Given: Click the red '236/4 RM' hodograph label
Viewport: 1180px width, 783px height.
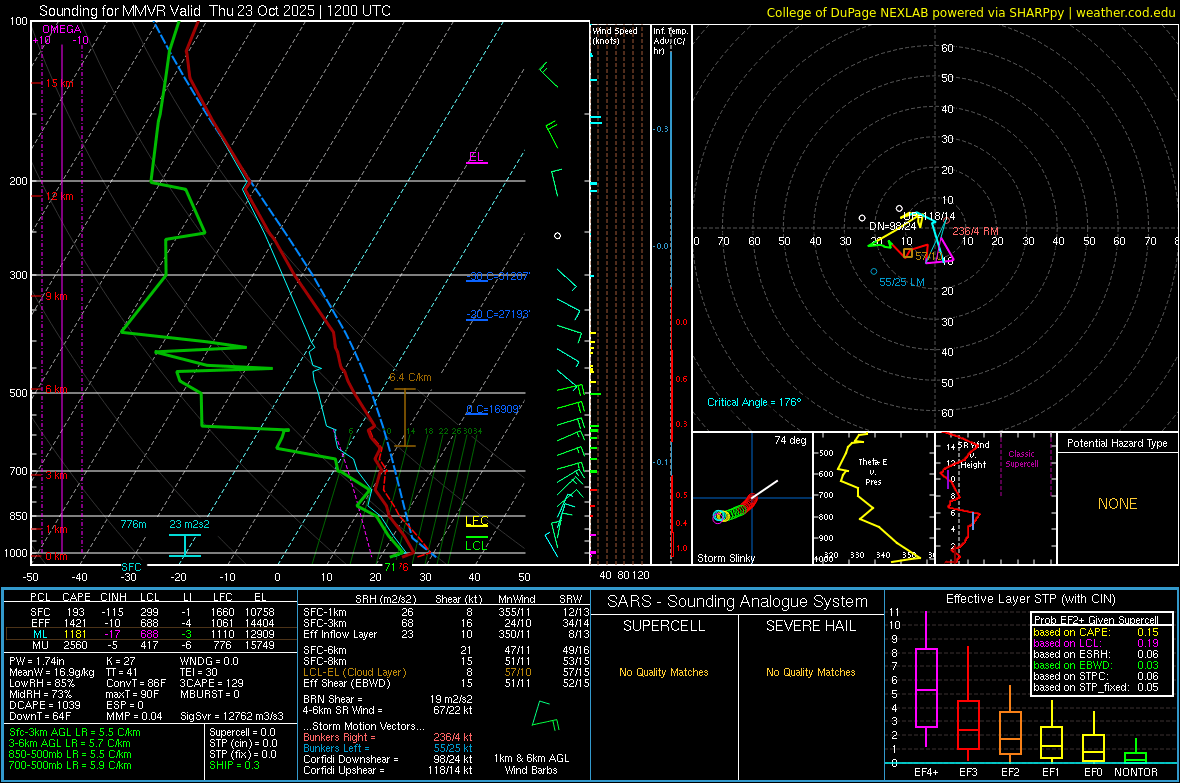Looking at the screenshot, I should point(975,231).
